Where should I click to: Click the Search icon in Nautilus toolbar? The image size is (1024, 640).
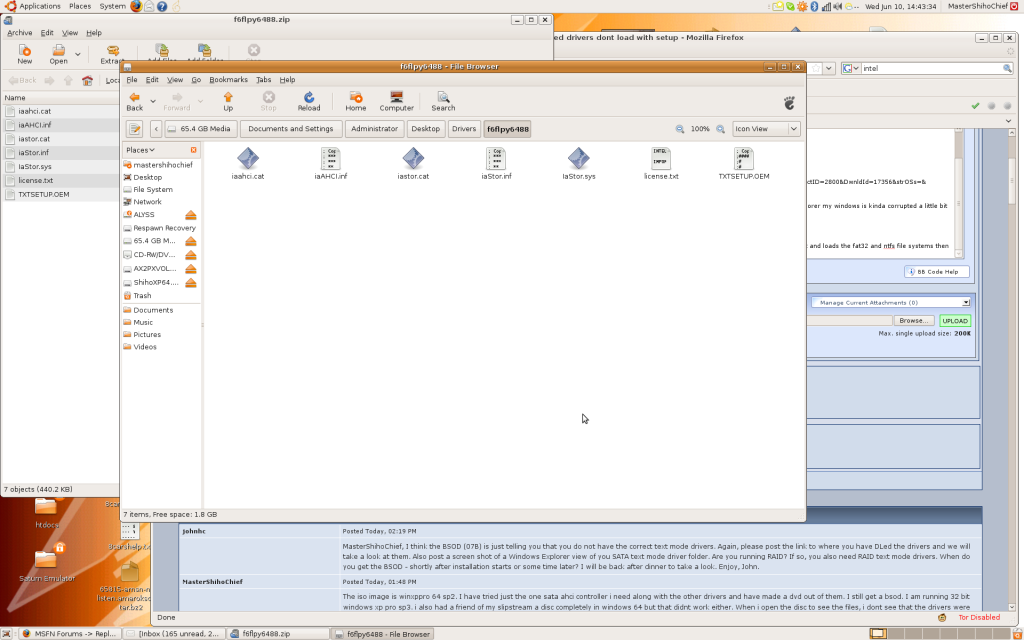[442, 100]
